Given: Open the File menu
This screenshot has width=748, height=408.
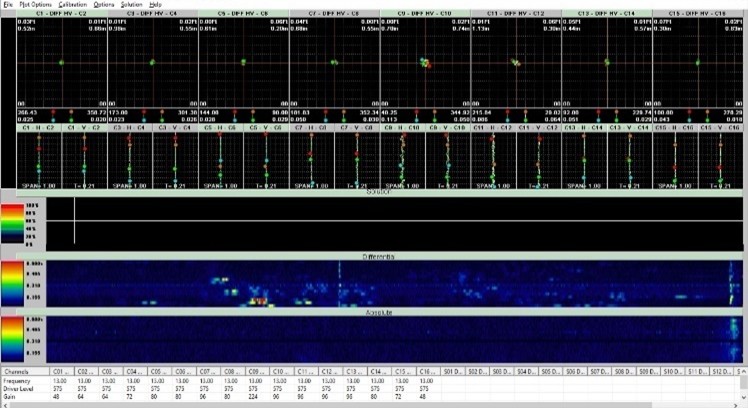Looking at the screenshot, I should (x=8, y=5).
